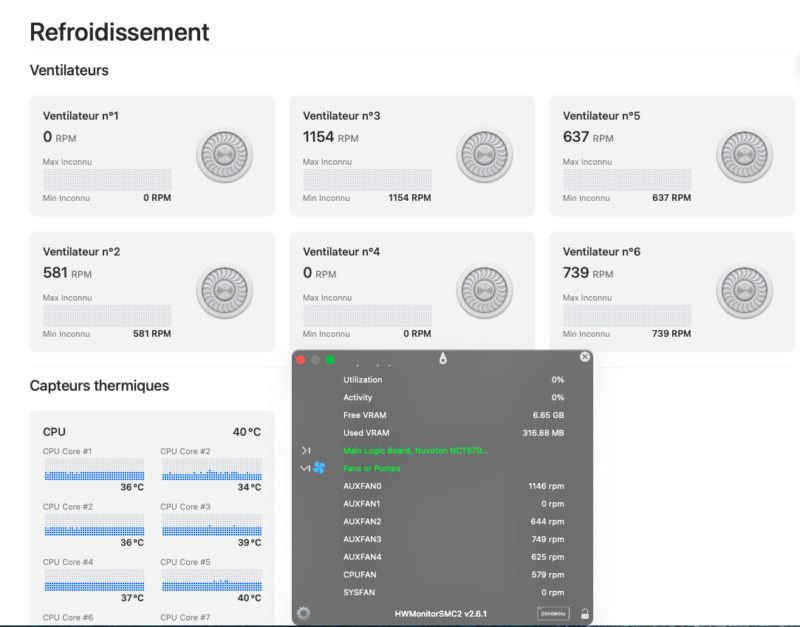
Task: Click the Ventilateur n°3 speed bar
Action: 367,180
